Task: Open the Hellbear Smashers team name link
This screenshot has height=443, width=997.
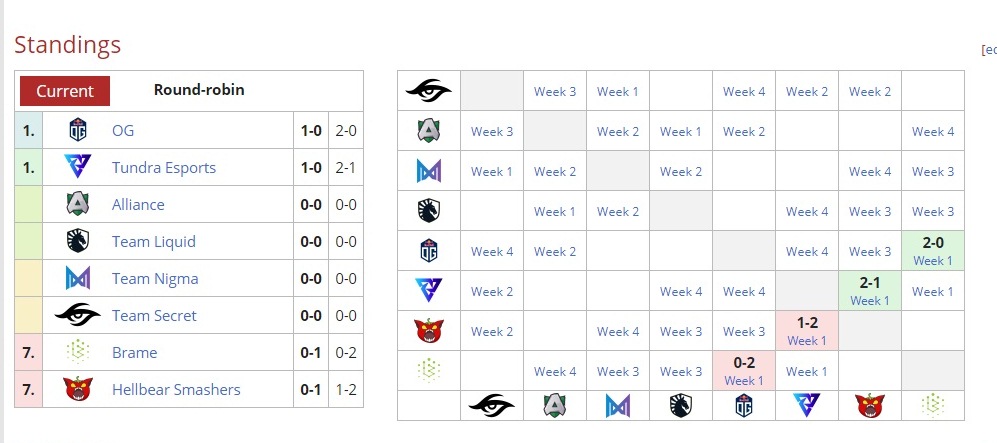Action: (176, 389)
